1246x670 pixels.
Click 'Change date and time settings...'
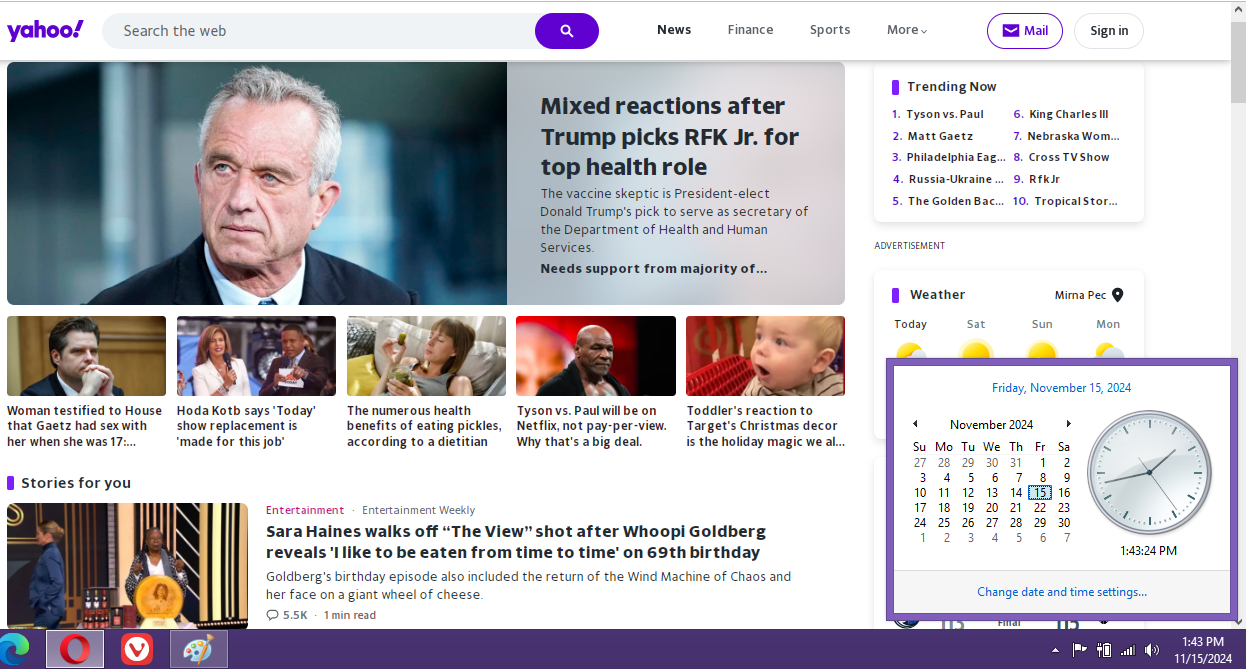pyautogui.click(x=1062, y=592)
